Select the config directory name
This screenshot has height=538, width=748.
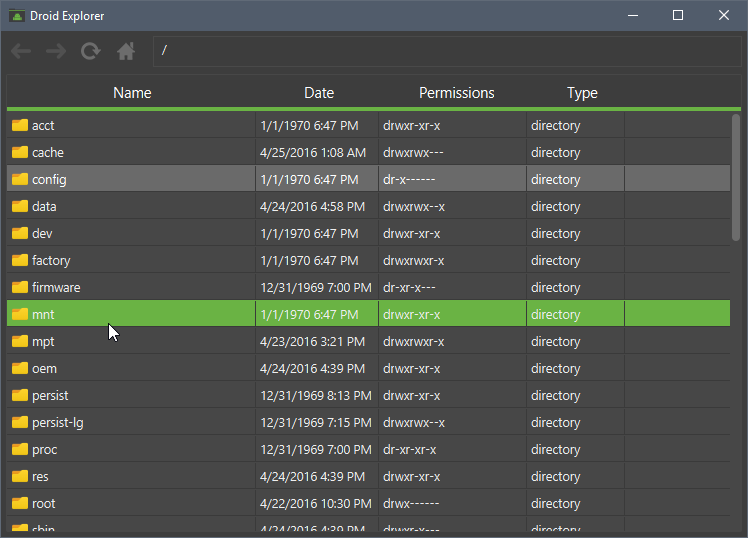(49, 180)
